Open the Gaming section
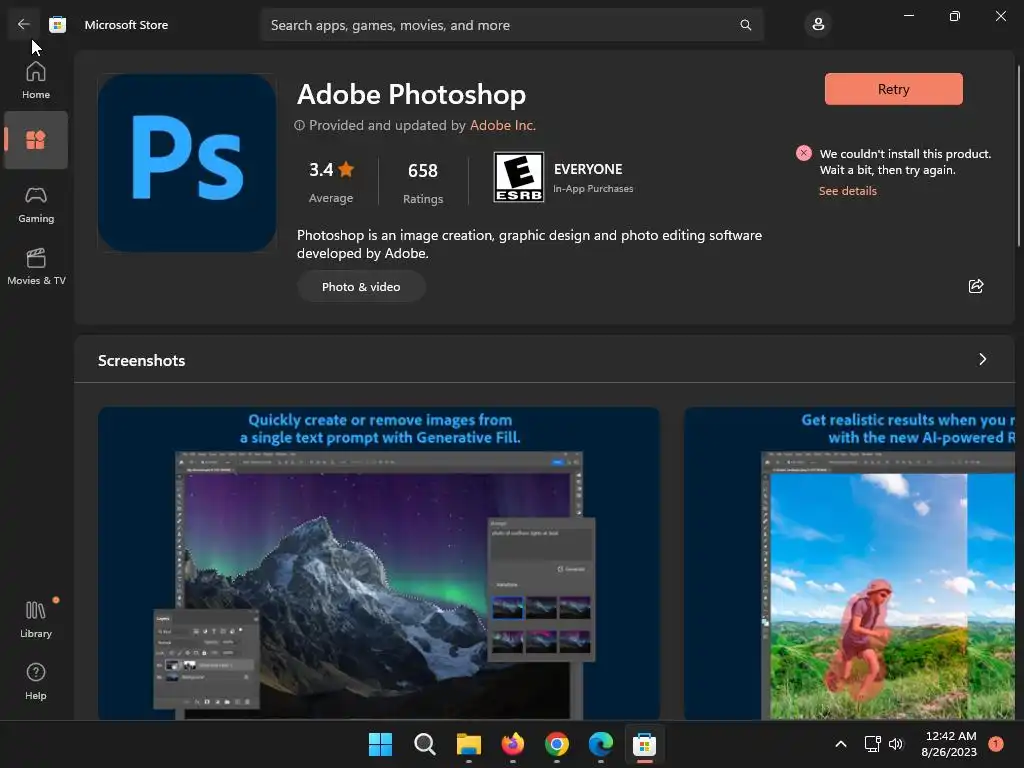 point(36,204)
